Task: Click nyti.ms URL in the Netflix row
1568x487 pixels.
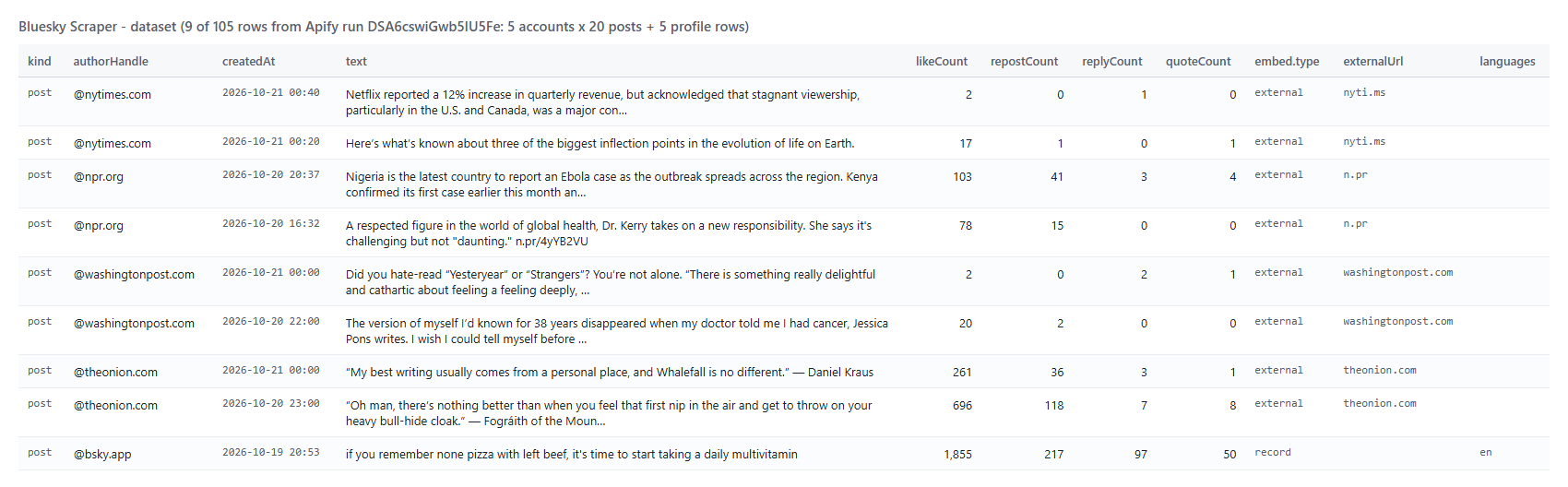Action: click(x=1364, y=93)
